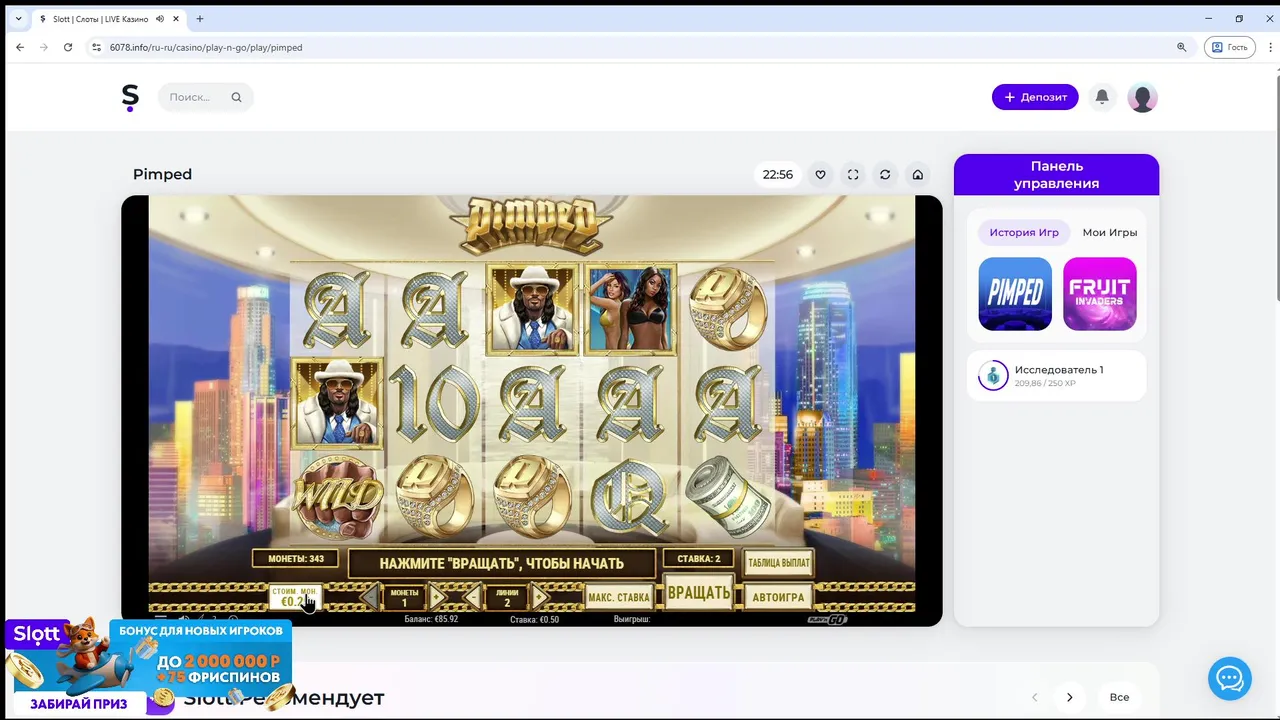The height and width of the screenshot is (720, 1280).
Task: Click the Депозит button
Action: click(1035, 97)
